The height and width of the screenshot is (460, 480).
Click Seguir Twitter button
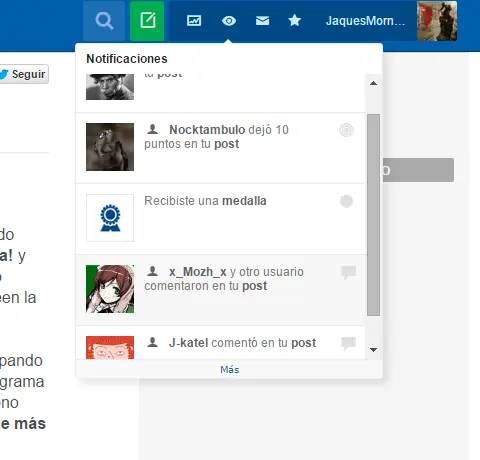click(x=24, y=74)
